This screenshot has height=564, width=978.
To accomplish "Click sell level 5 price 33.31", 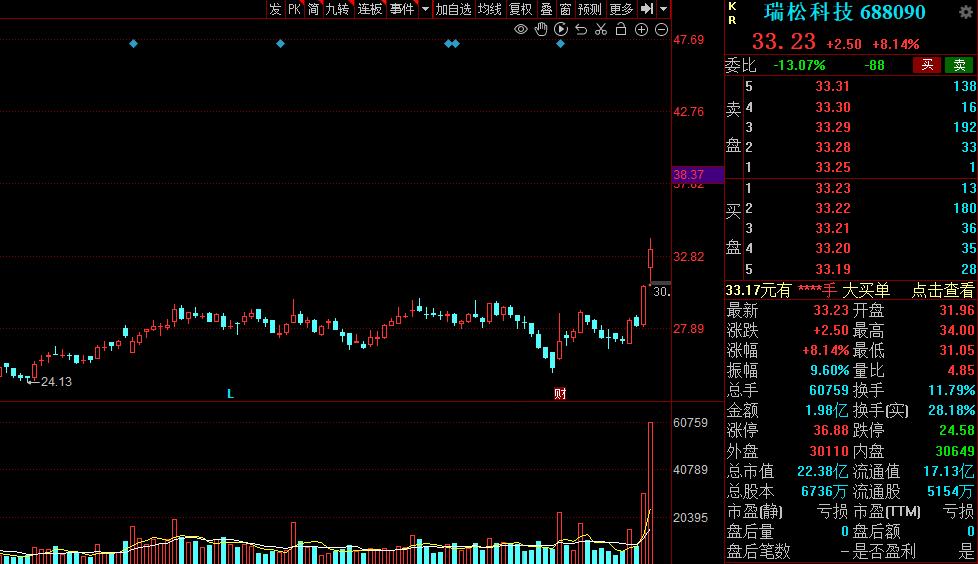I will pyautogui.click(x=833, y=87).
